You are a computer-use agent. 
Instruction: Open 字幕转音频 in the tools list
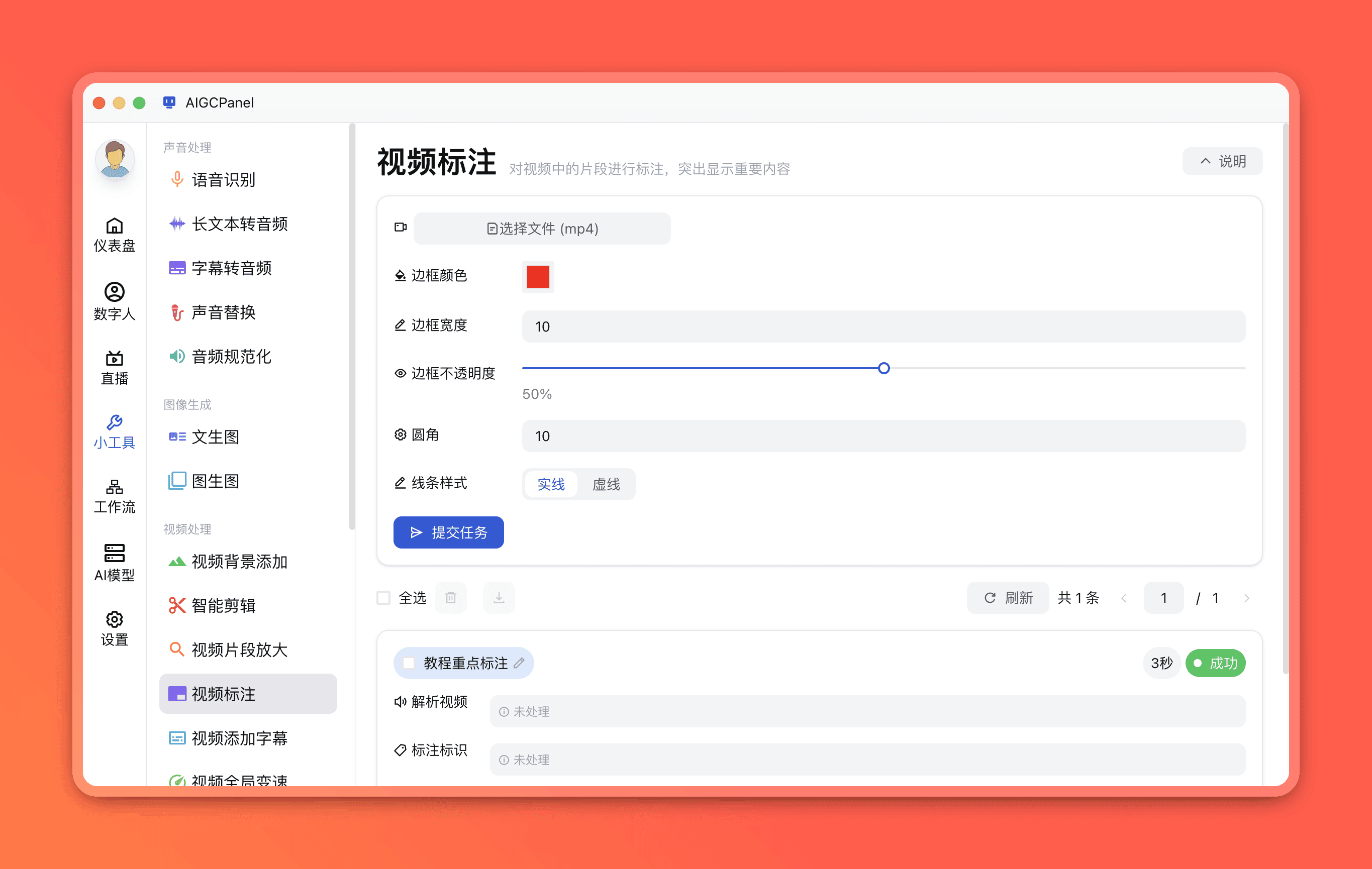(248, 268)
